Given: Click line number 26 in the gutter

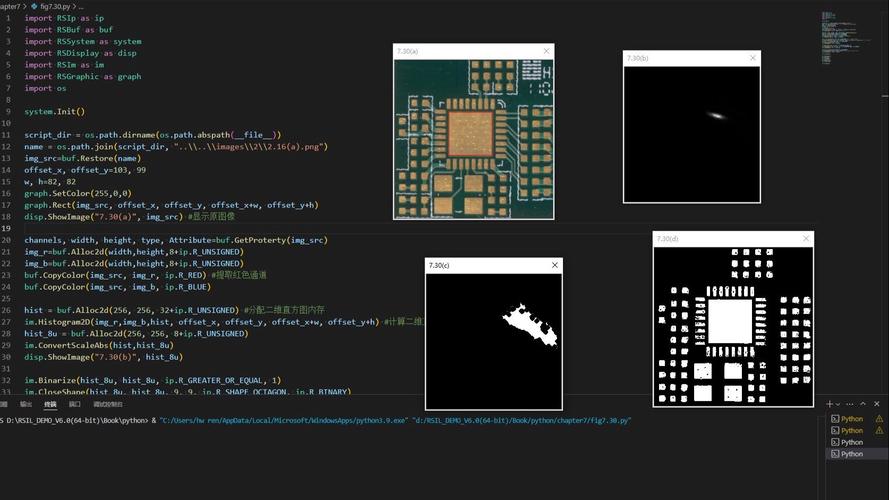Looking at the screenshot, I should pos(6,310).
